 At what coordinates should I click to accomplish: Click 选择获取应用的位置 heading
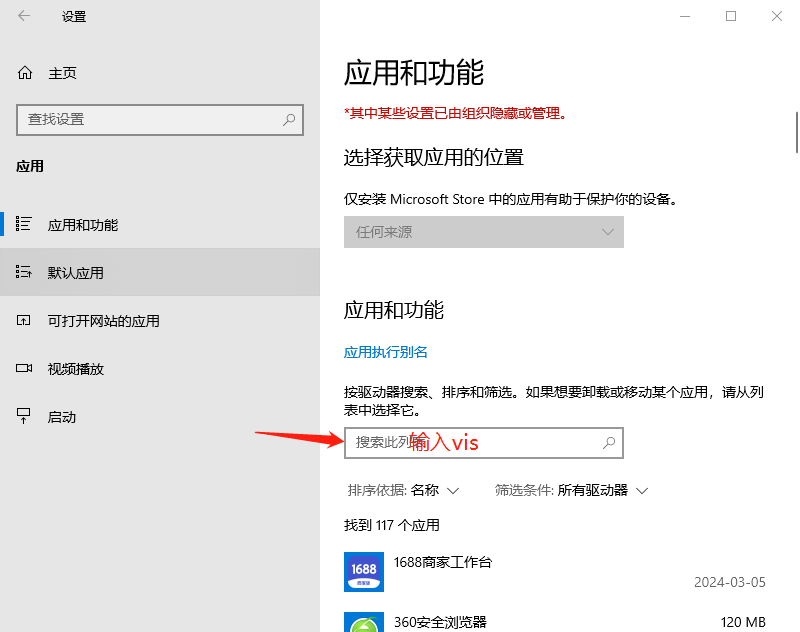click(x=434, y=157)
